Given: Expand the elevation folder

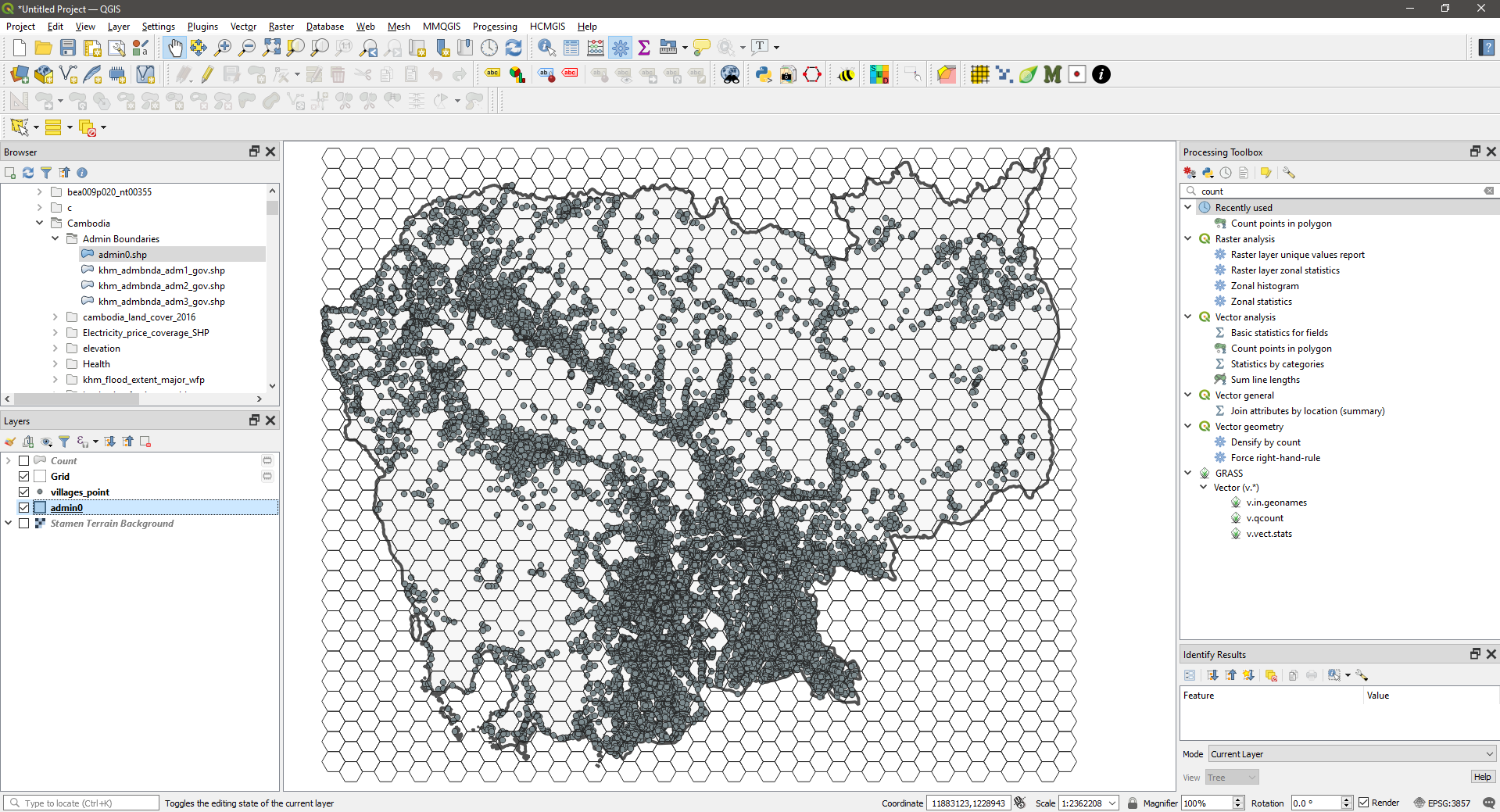Looking at the screenshot, I should tap(55, 348).
